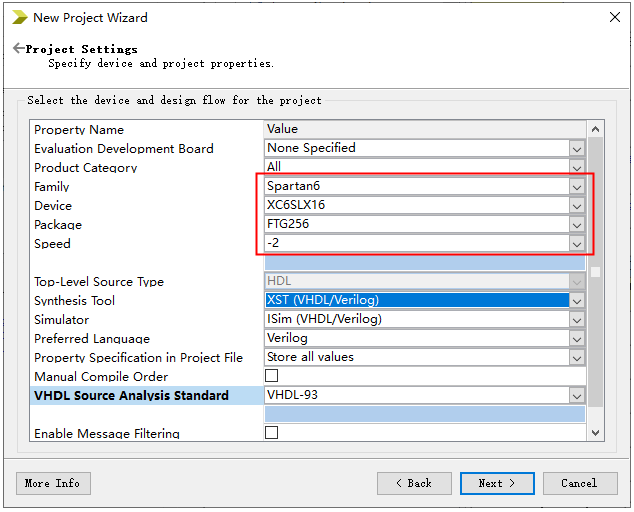Select the Property Specification in Project File row
The width and height of the screenshot is (634, 512).
point(138,357)
